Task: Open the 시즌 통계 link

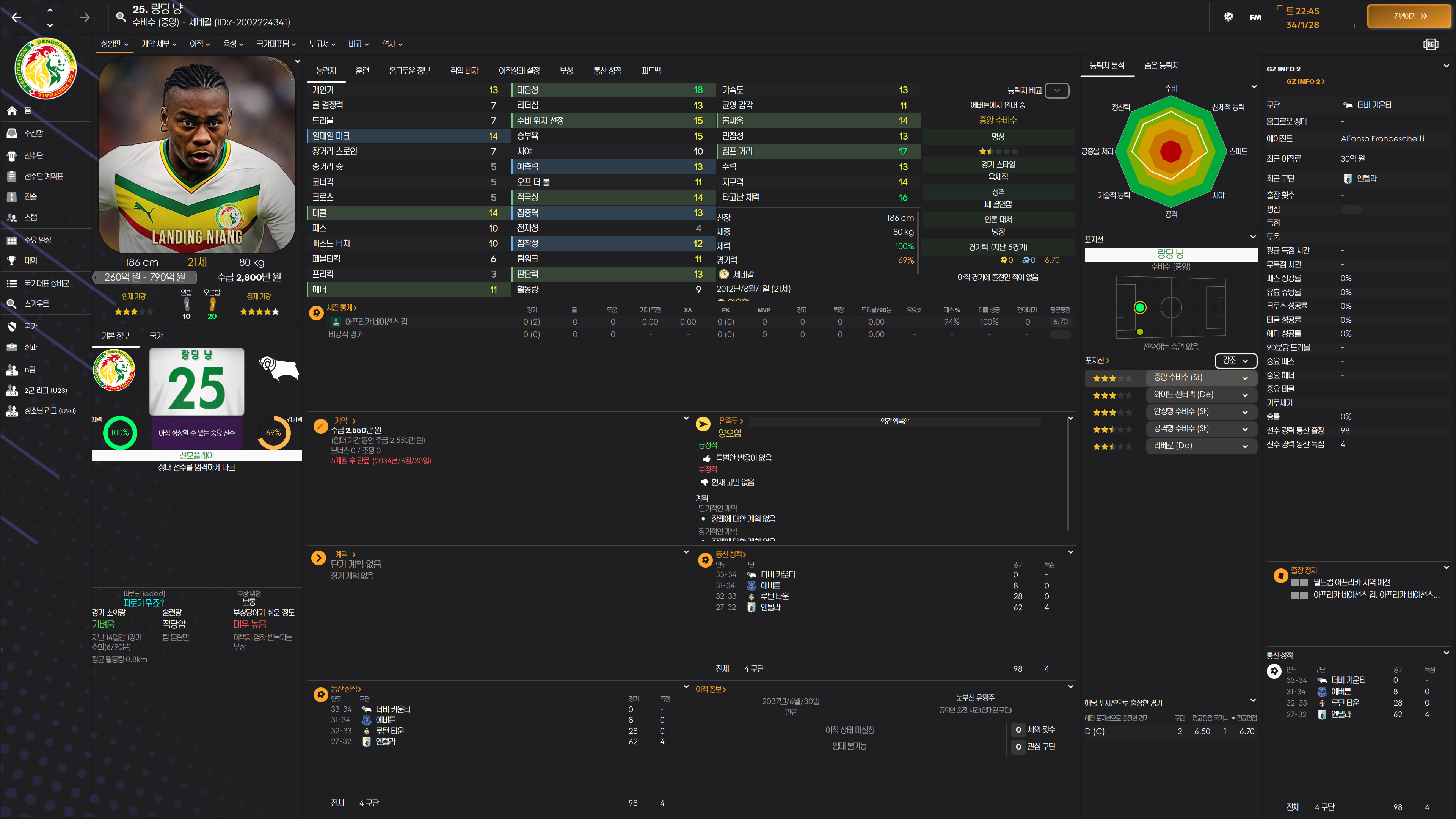Action: tap(341, 308)
